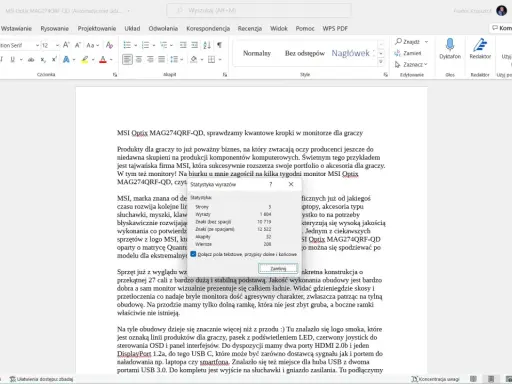
Task: Open Zaznacz select menu
Action: tap(411, 64)
